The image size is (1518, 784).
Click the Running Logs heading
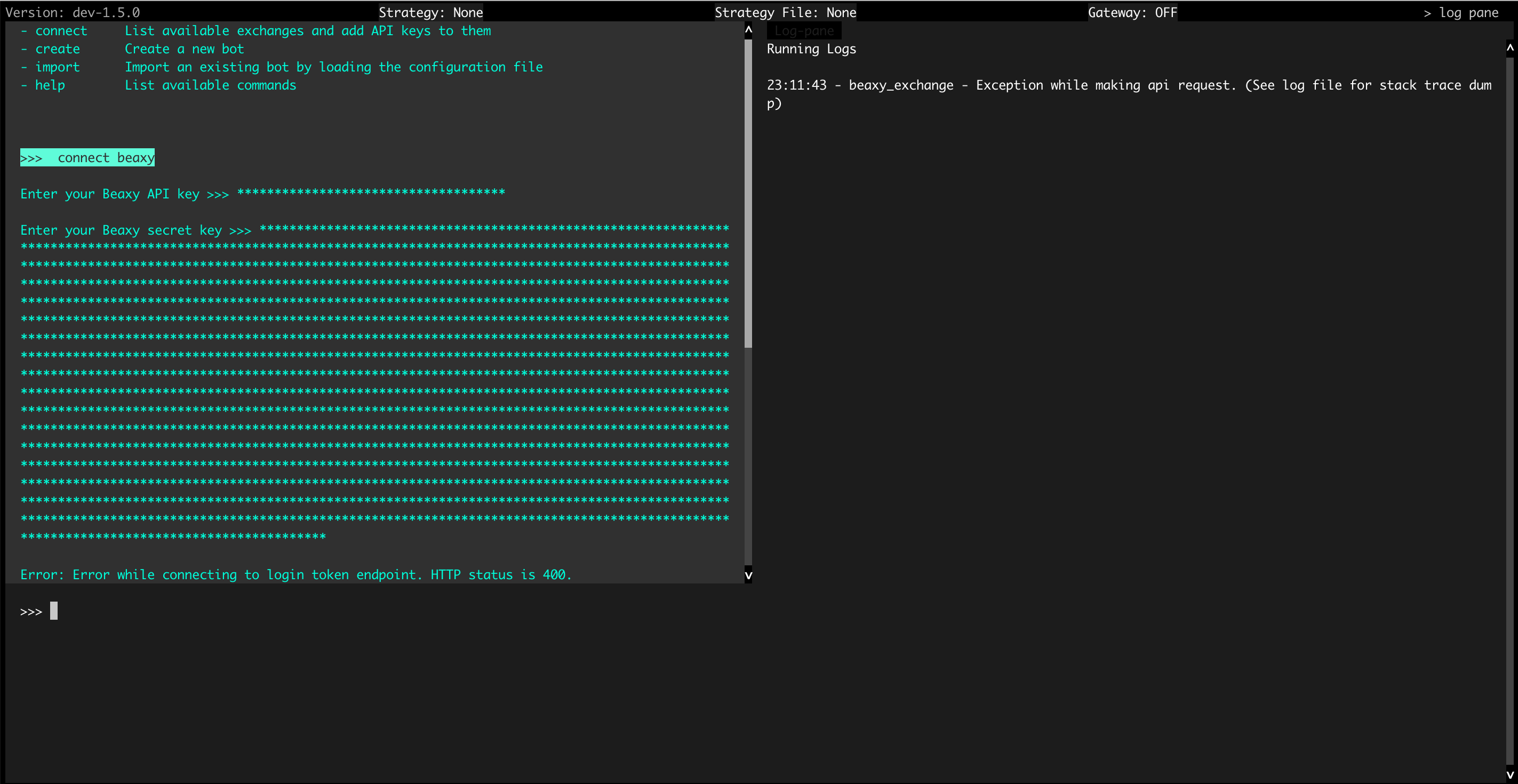coord(811,49)
